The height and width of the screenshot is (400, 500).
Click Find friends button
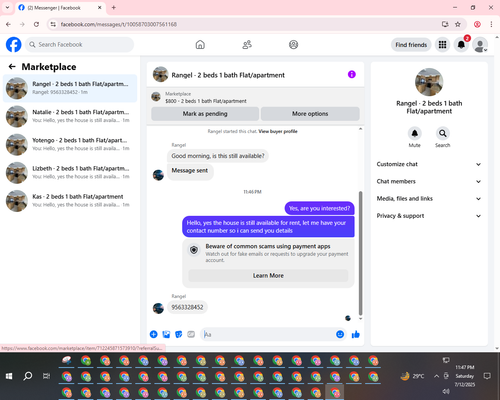[x=411, y=45]
